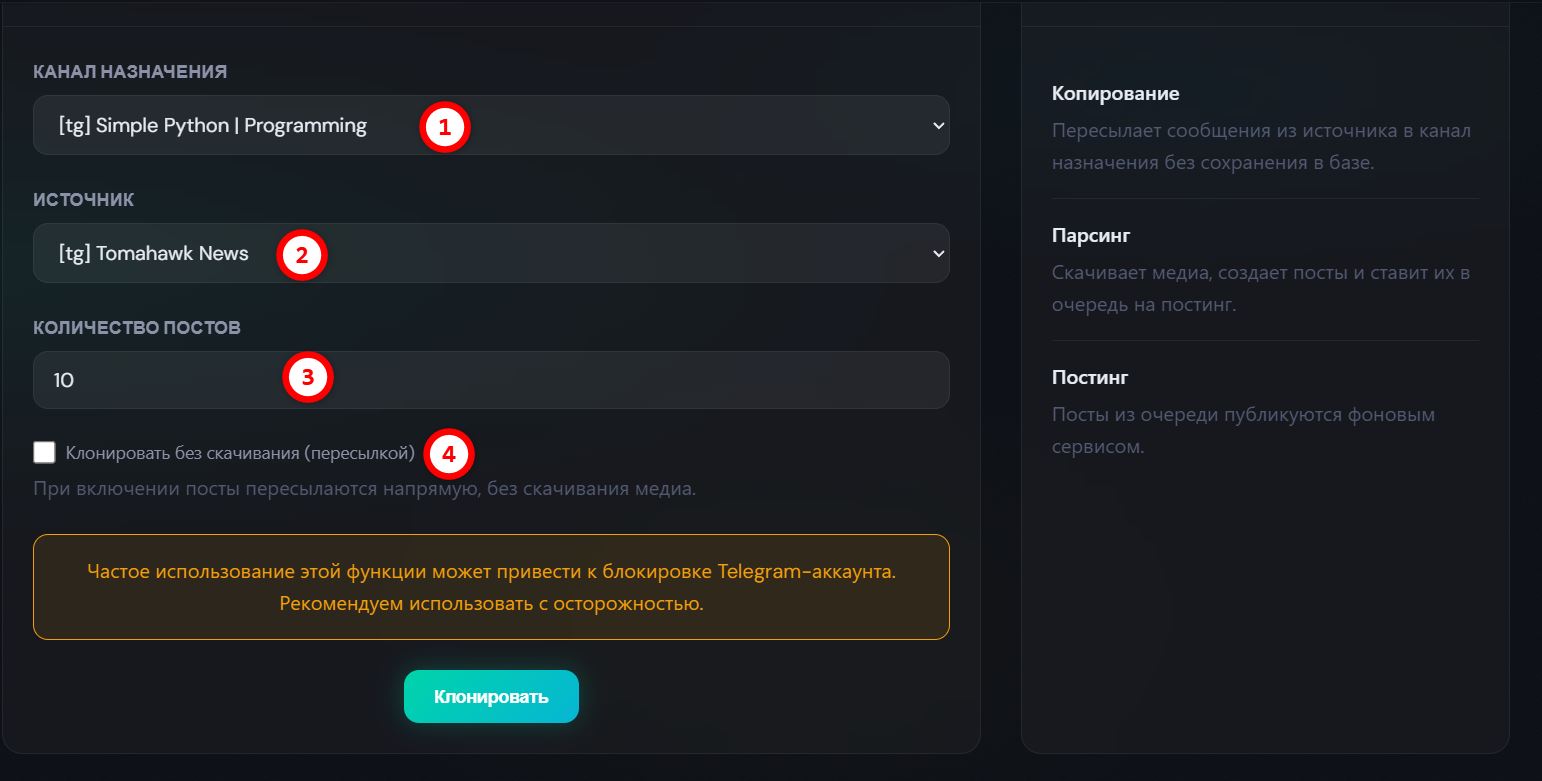Select the Копирование heading in the side panel
The height and width of the screenshot is (781, 1542).
click(x=1116, y=93)
